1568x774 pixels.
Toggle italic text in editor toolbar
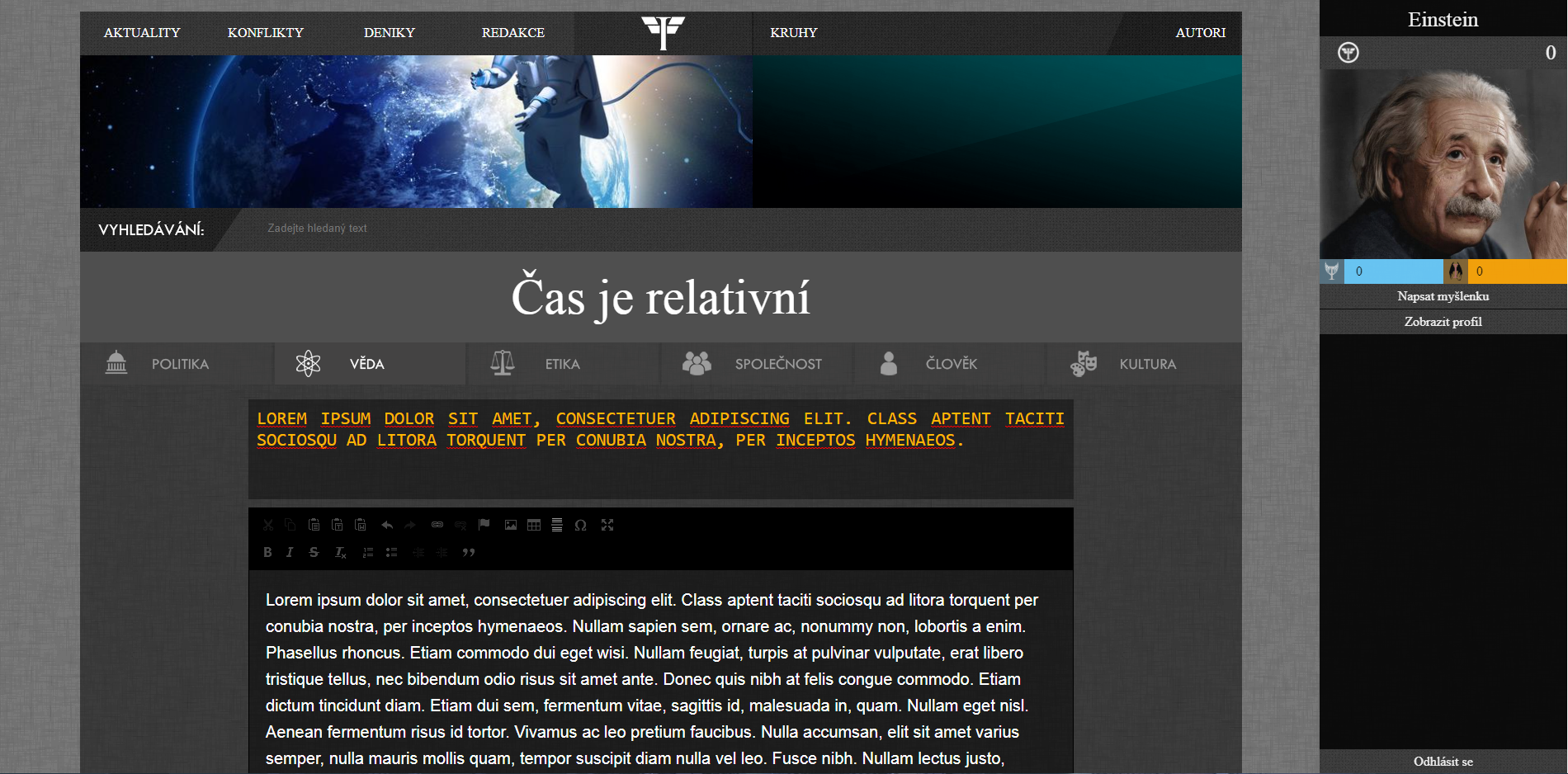[290, 552]
